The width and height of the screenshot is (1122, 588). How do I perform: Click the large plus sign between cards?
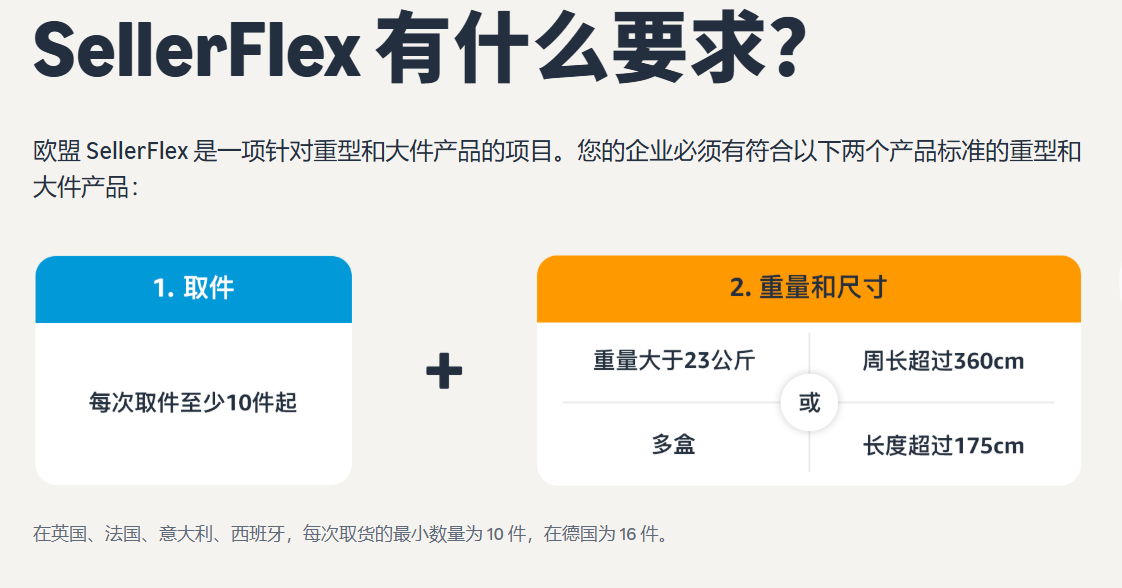(444, 372)
